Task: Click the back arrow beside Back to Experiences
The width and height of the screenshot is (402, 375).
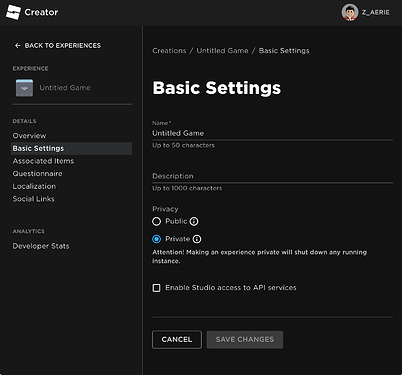Action: coord(18,45)
